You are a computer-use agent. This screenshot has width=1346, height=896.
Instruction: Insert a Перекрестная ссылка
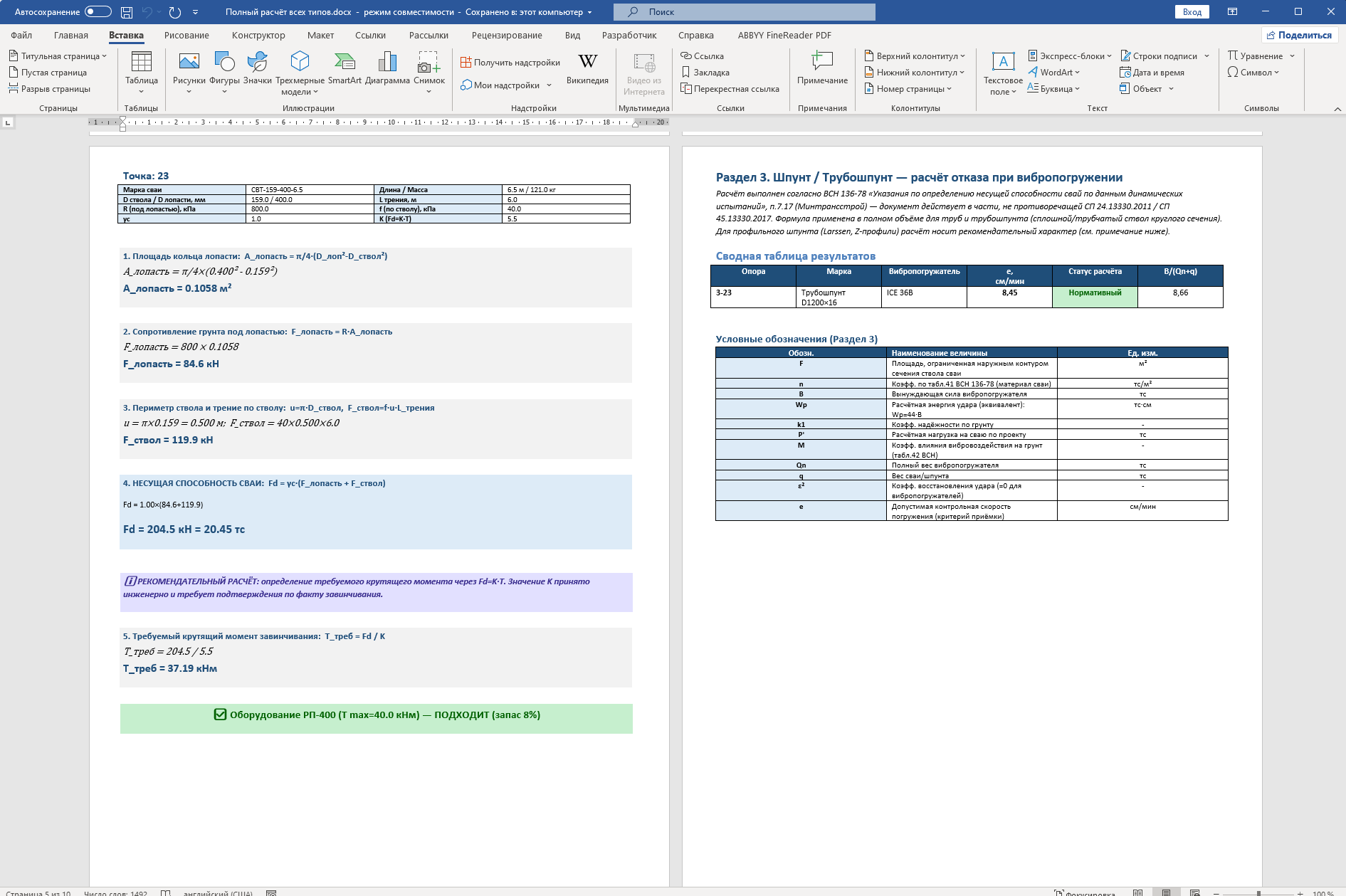[x=730, y=88]
